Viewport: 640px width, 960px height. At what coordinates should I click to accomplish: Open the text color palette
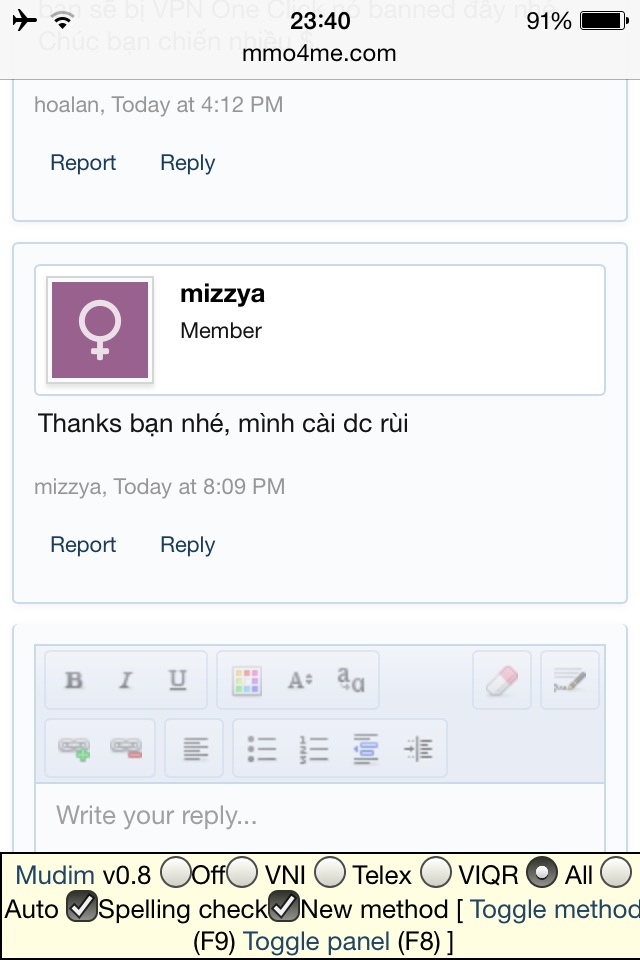(246, 681)
